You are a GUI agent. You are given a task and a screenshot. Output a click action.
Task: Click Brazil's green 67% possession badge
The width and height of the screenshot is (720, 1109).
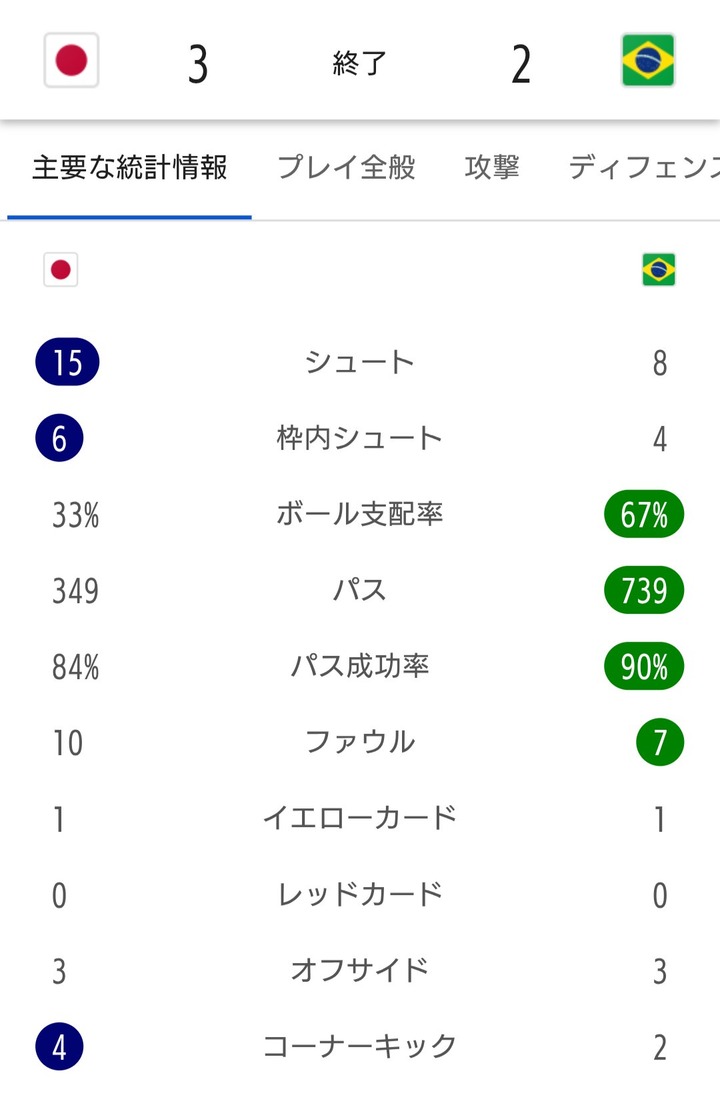pos(644,515)
